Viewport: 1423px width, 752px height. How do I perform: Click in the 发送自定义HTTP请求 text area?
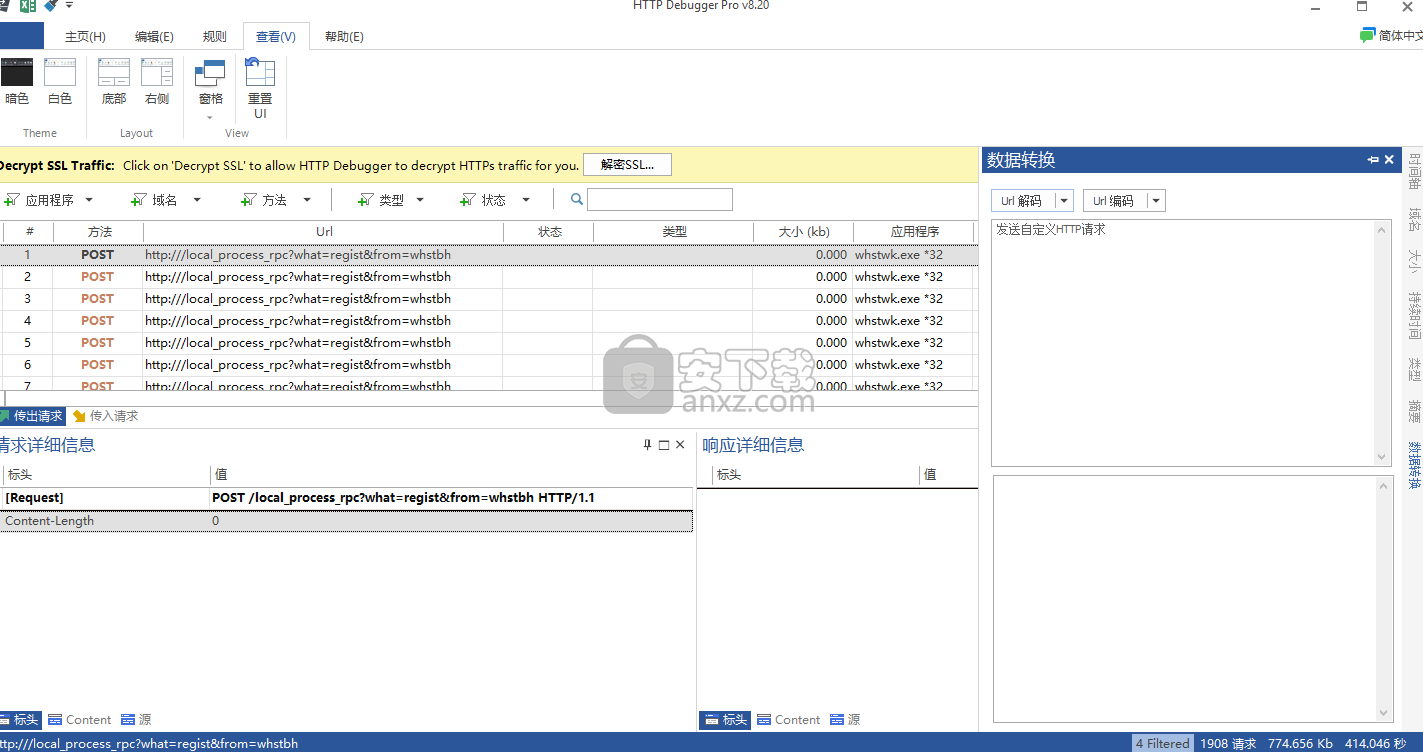pos(1185,343)
